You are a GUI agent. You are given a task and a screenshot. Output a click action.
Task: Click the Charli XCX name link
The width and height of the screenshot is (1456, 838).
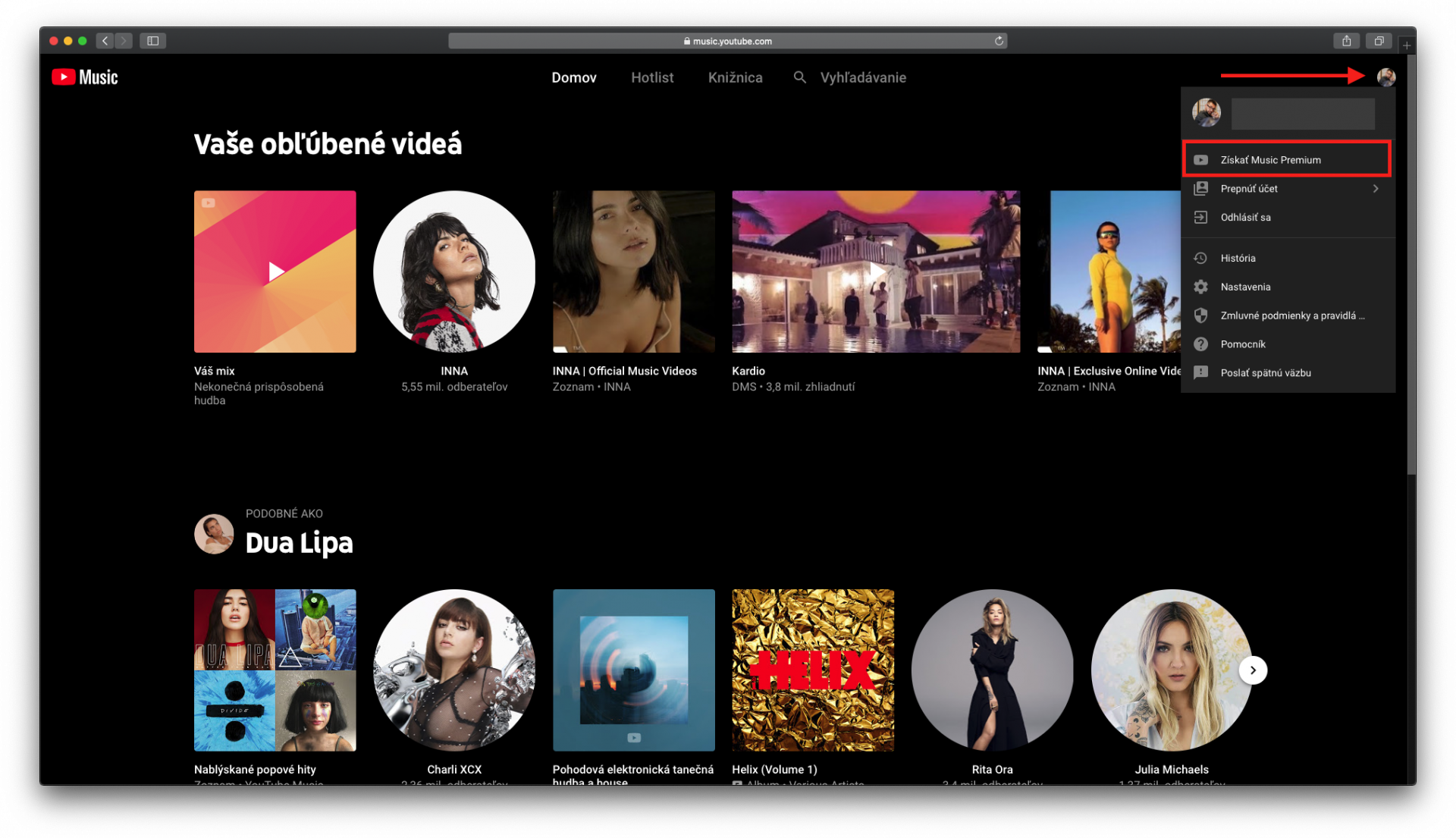pos(454,770)
